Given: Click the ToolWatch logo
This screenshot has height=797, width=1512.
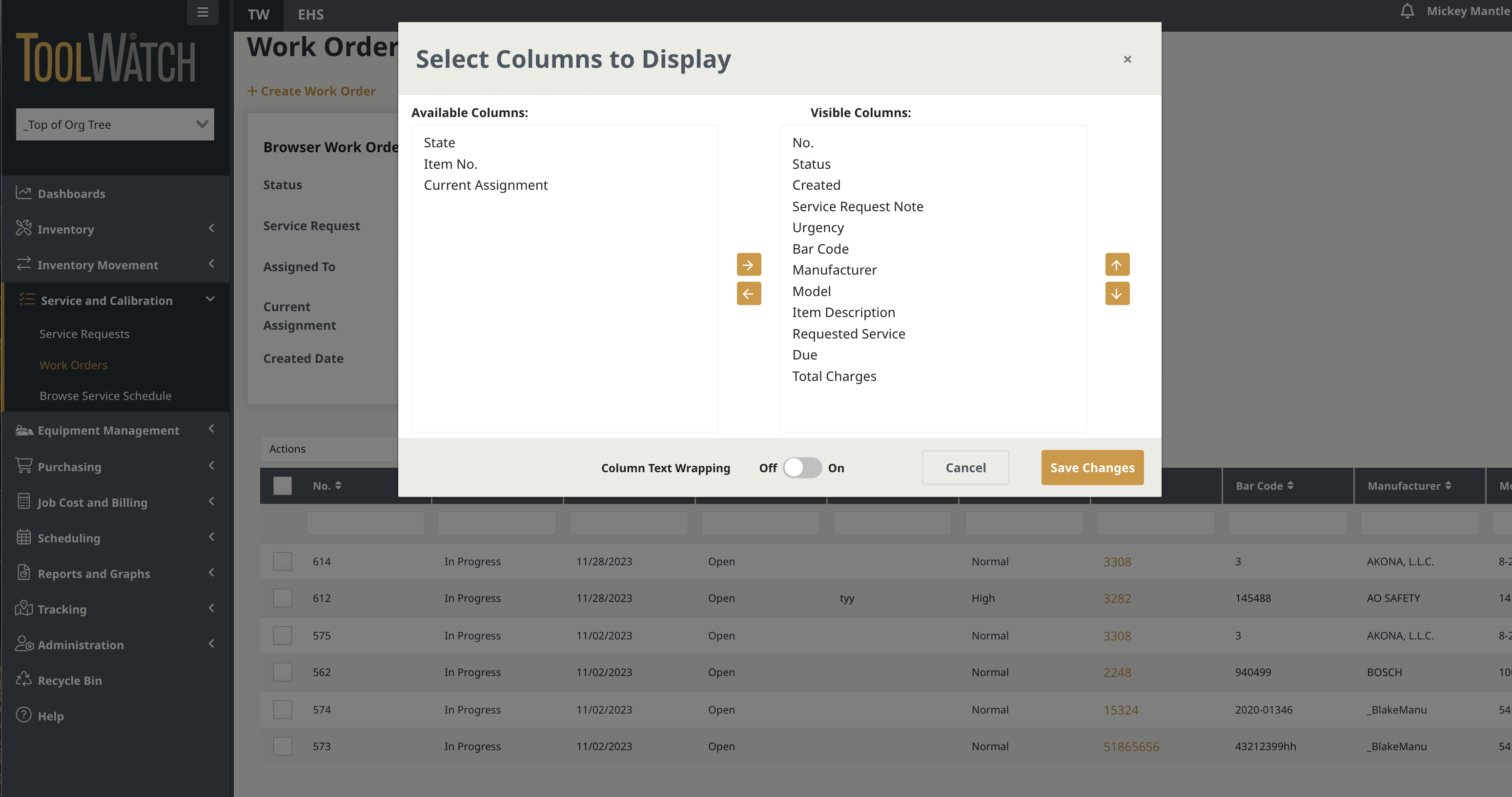Looking at the screenshot, I should tap(105, 58).
